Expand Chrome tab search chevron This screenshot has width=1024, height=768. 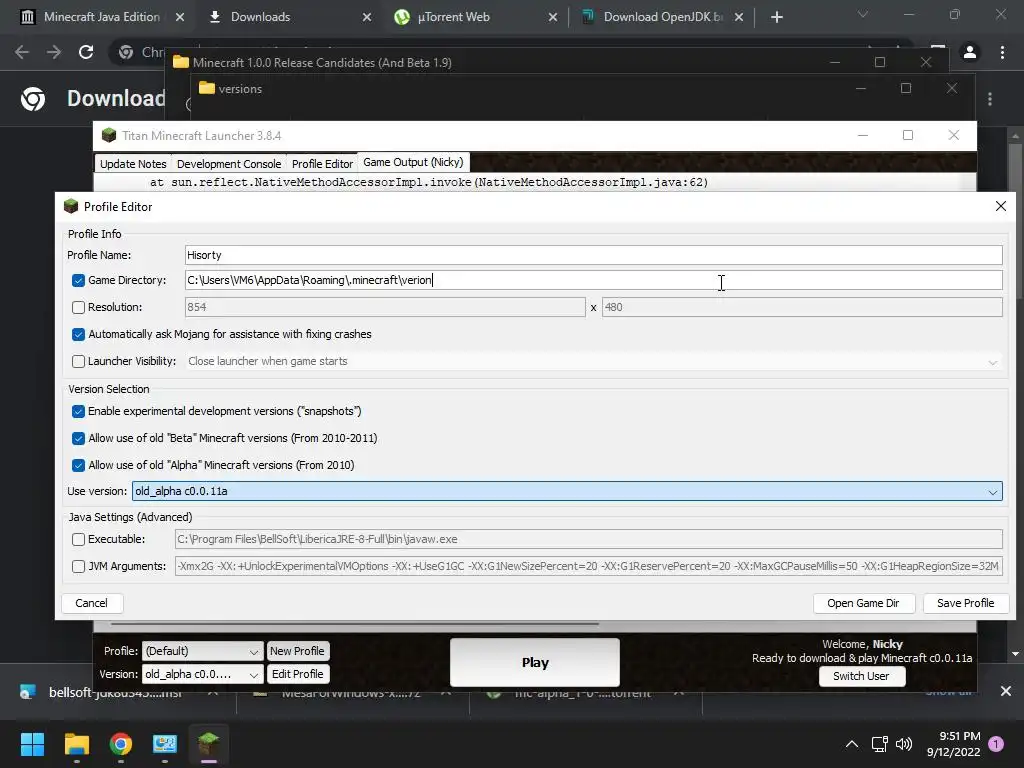point(863,14)
